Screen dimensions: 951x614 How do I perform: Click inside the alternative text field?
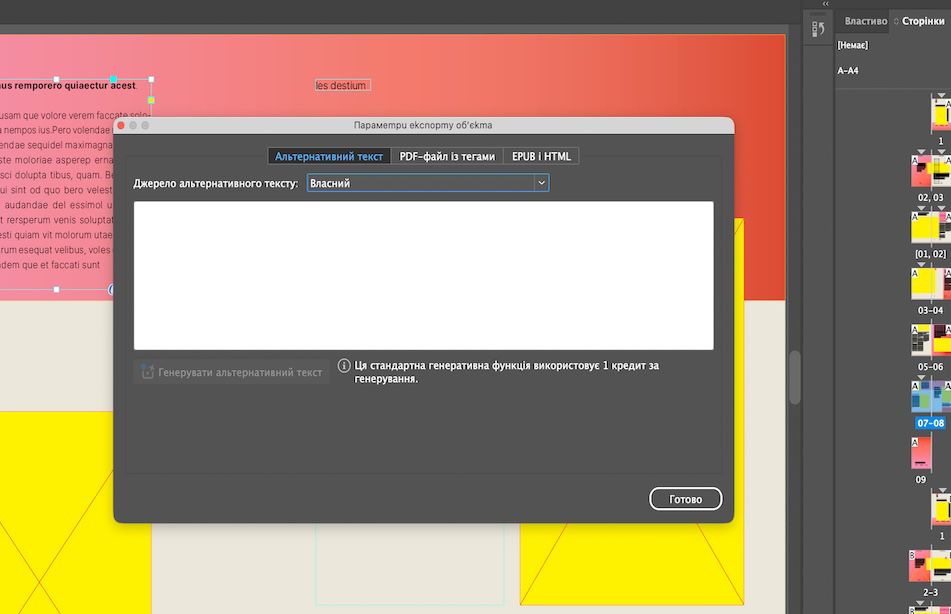(423, 275)
